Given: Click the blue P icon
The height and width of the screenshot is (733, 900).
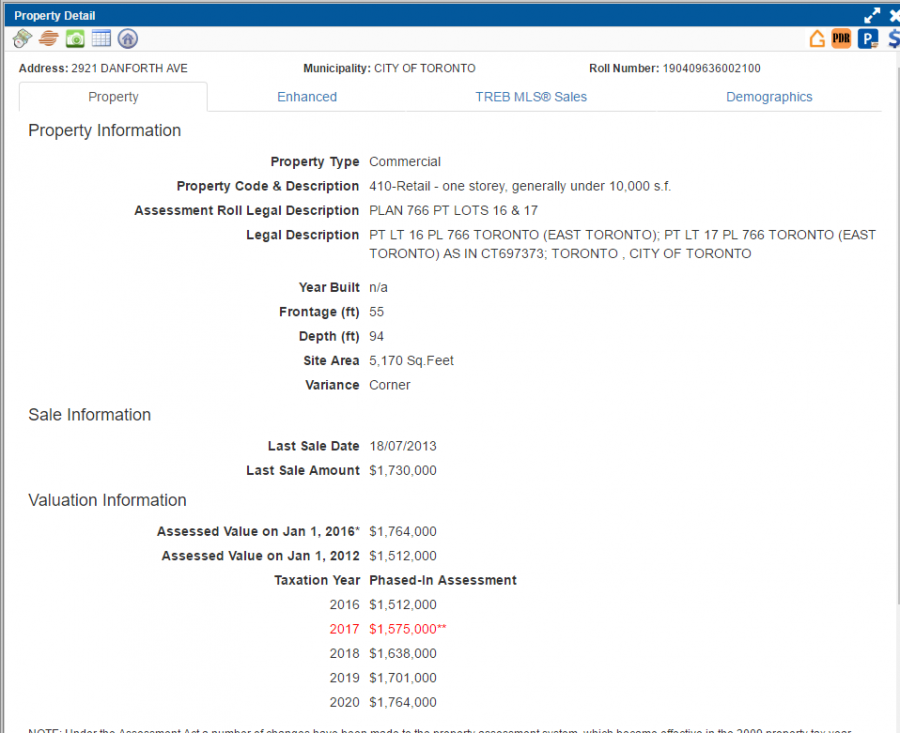Looking at the screenshot, I should tap(868, 38).
